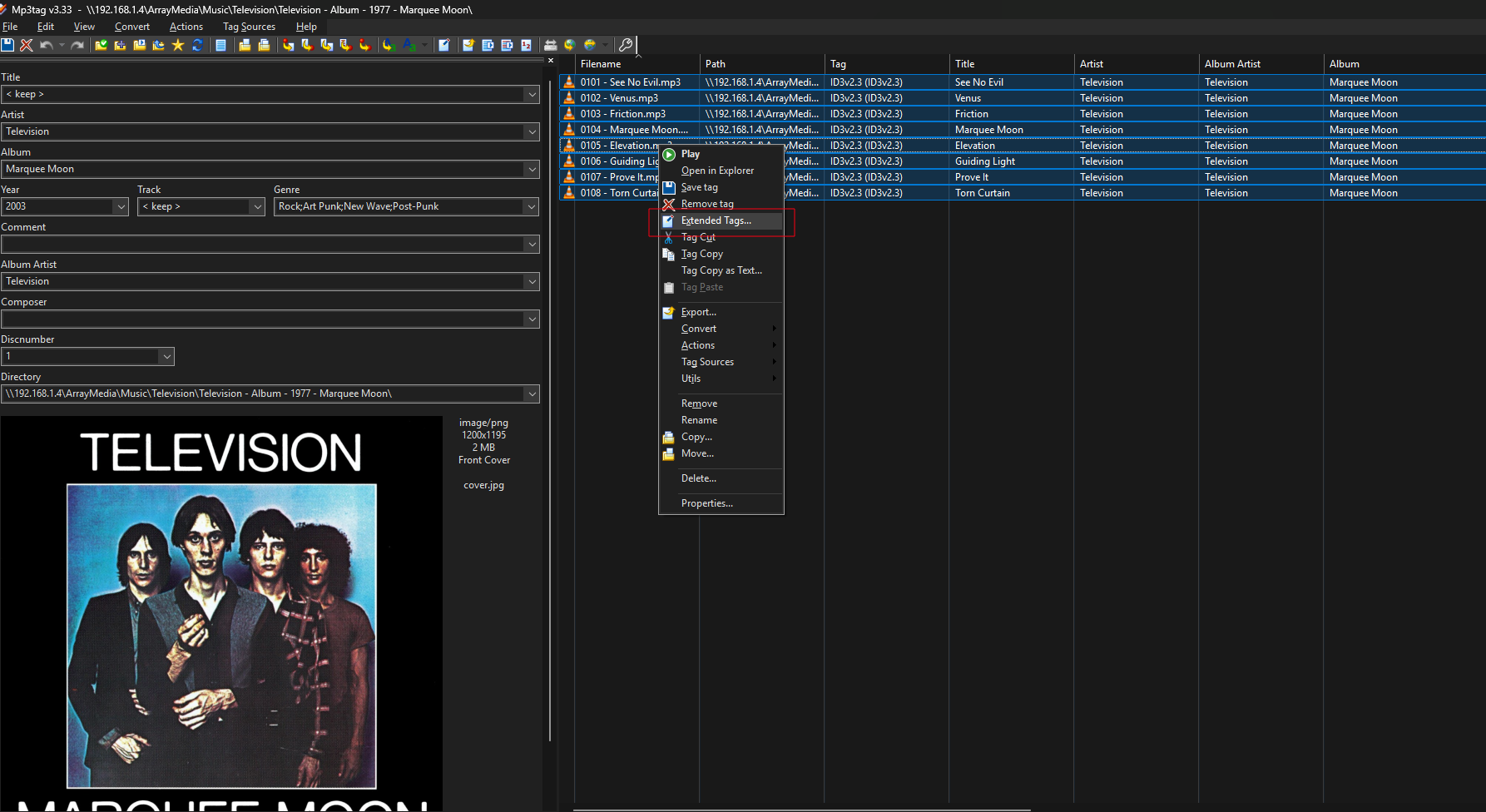Click into the Composer input field
This screenshot has width=1486, height=812.
pyautogui.click(x=262, y=319)
